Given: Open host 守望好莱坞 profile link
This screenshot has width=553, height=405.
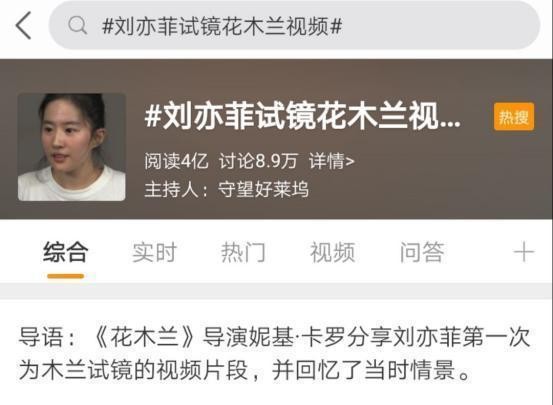Looking at the screenshot, I should coord(263,189).
